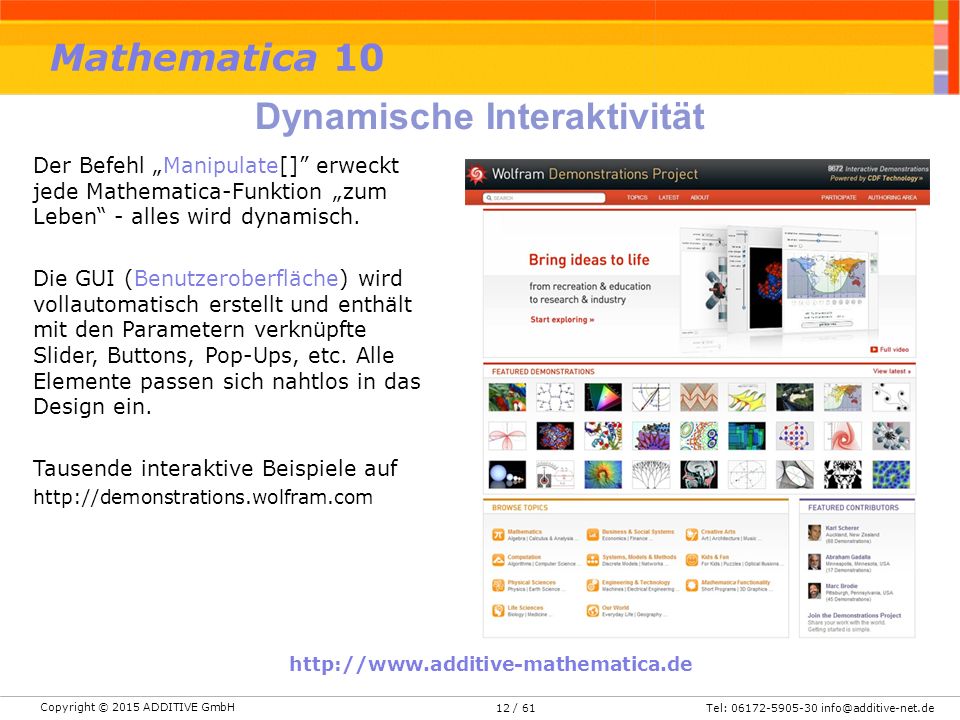This screenshot has height=720, width=960.
Task: Click the world map demo in the hero banner
Action: pos(828,279)
